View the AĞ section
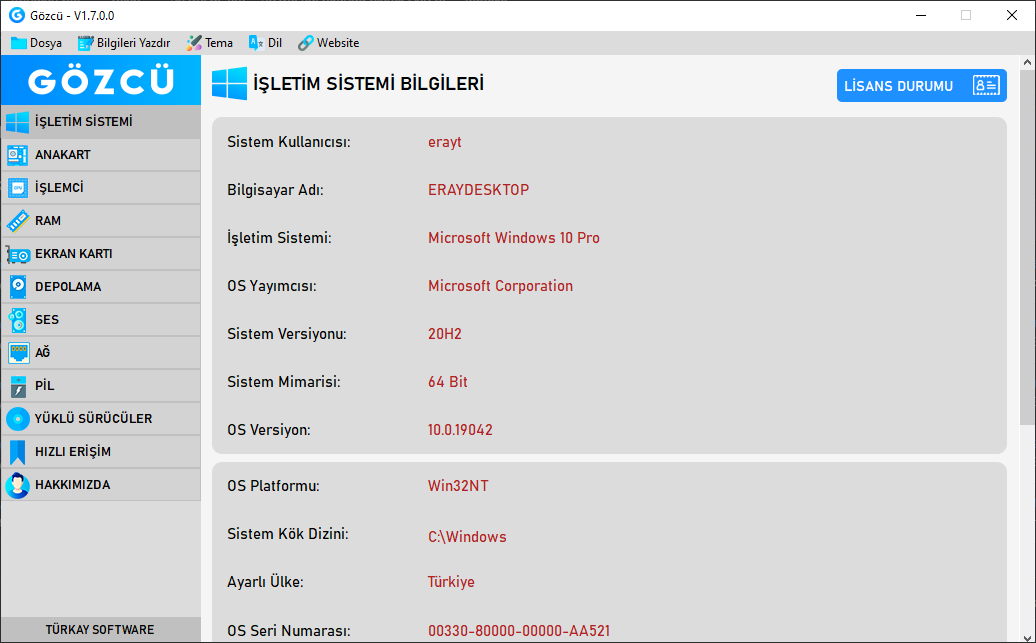Image resolution: width=1036 pixels, height=643 pixels. pos(101,353)
